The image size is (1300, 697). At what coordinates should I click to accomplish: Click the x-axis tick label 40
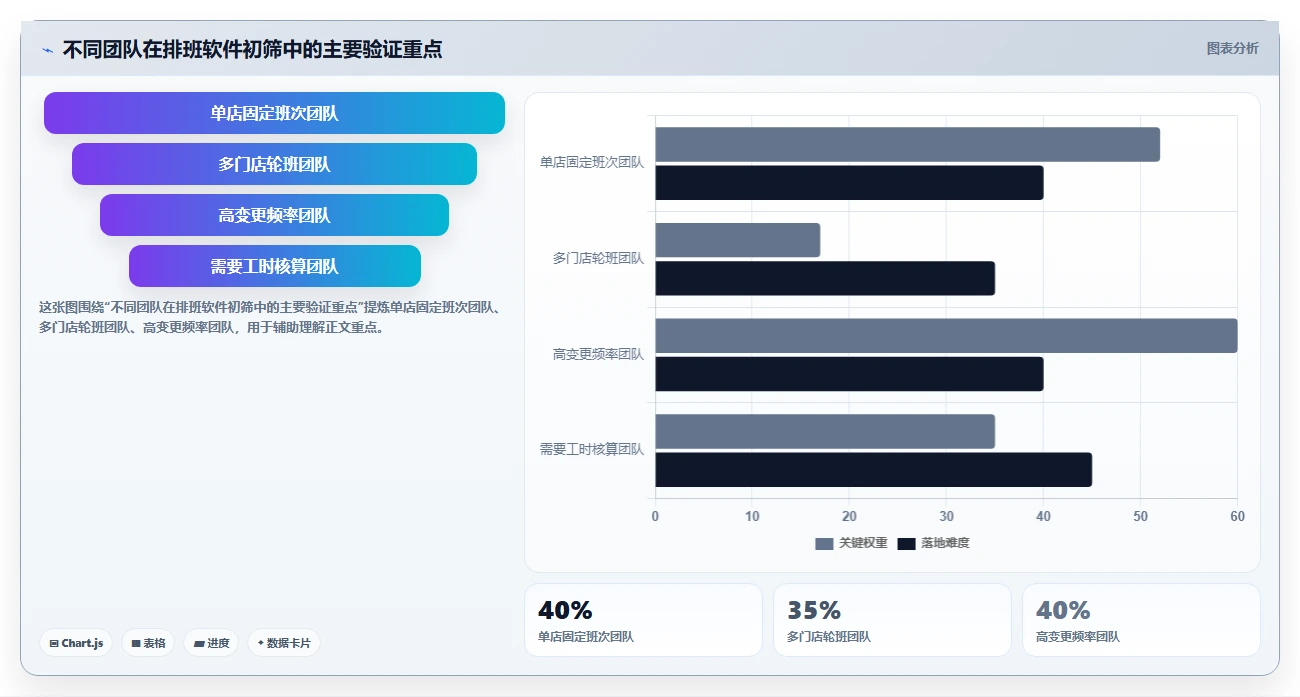(x=1043, y=517)
